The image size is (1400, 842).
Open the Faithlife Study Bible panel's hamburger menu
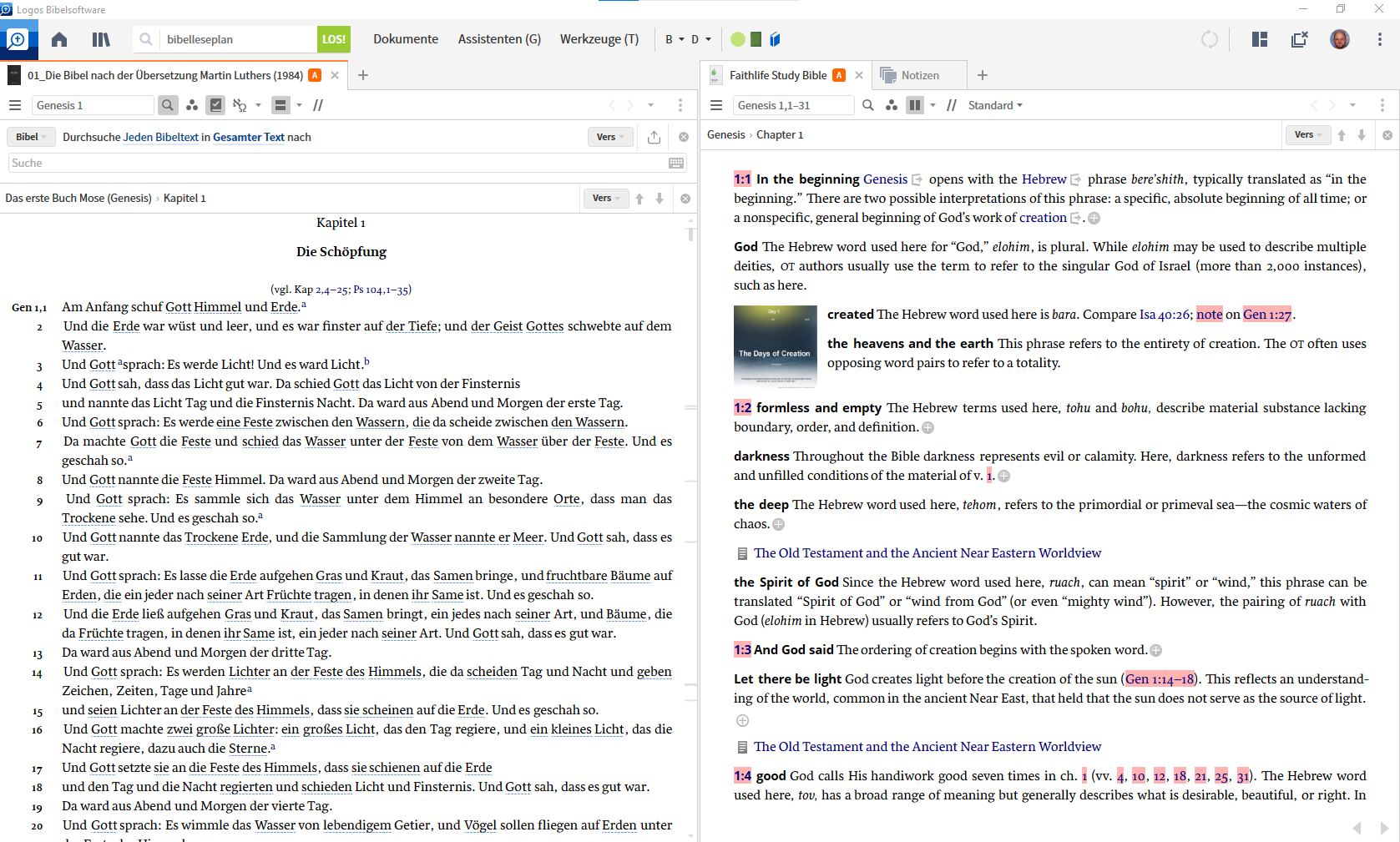click(x=716, y=105)
